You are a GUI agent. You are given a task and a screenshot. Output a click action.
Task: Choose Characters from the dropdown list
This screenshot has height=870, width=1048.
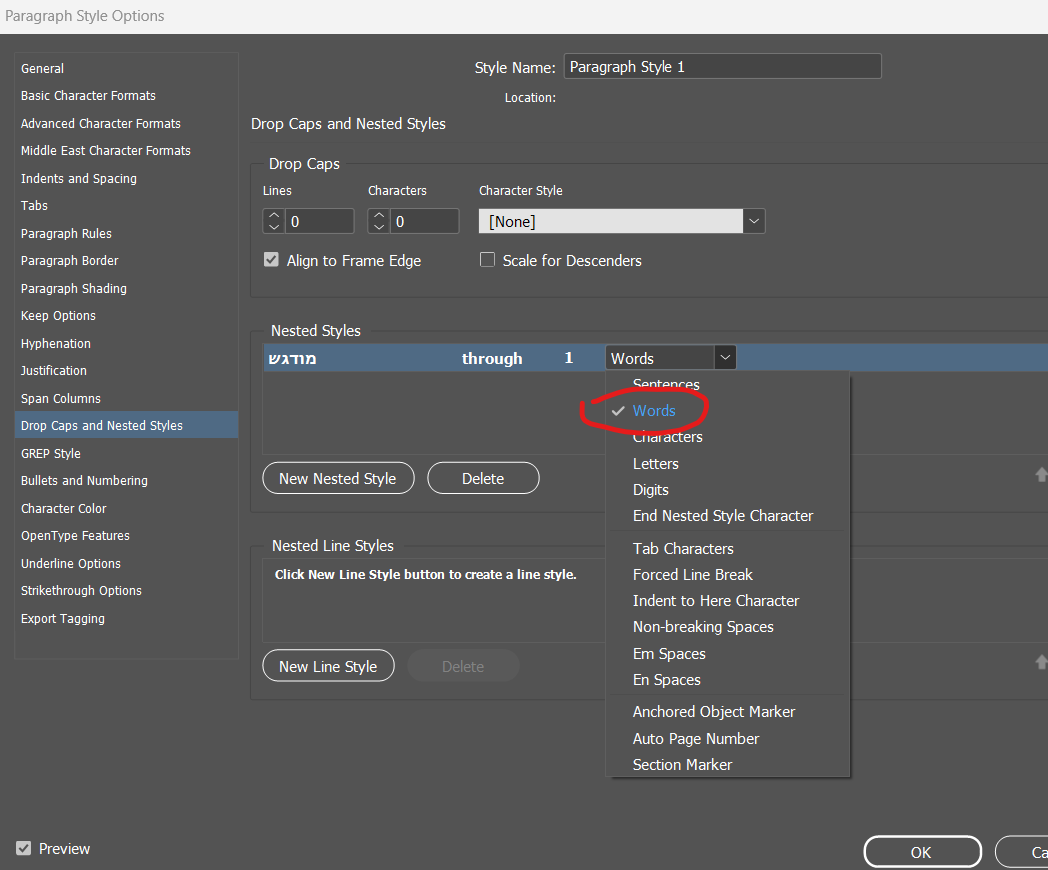pyautogui.click(x=667, y=437)
